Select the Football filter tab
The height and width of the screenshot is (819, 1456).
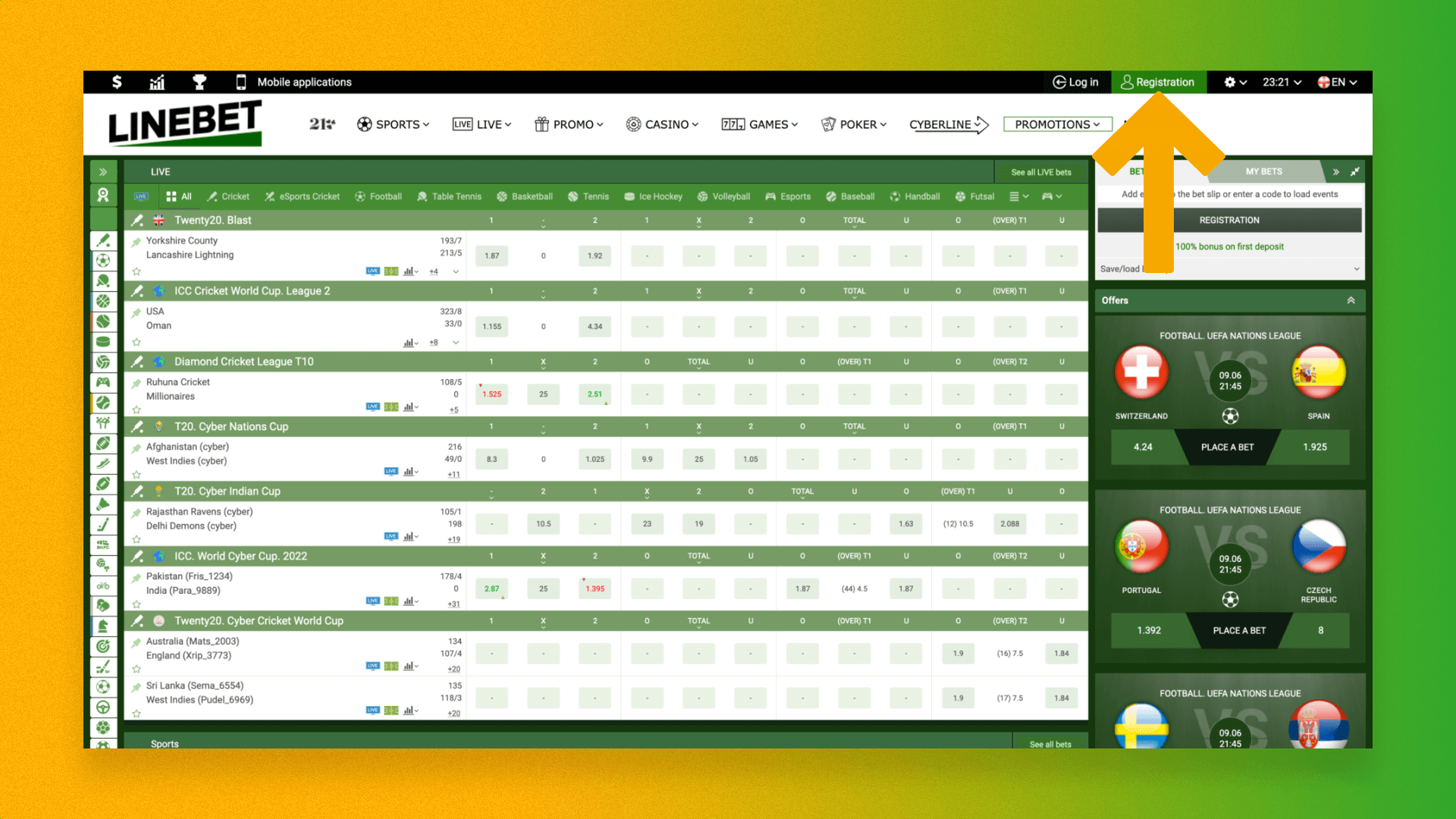378,196
